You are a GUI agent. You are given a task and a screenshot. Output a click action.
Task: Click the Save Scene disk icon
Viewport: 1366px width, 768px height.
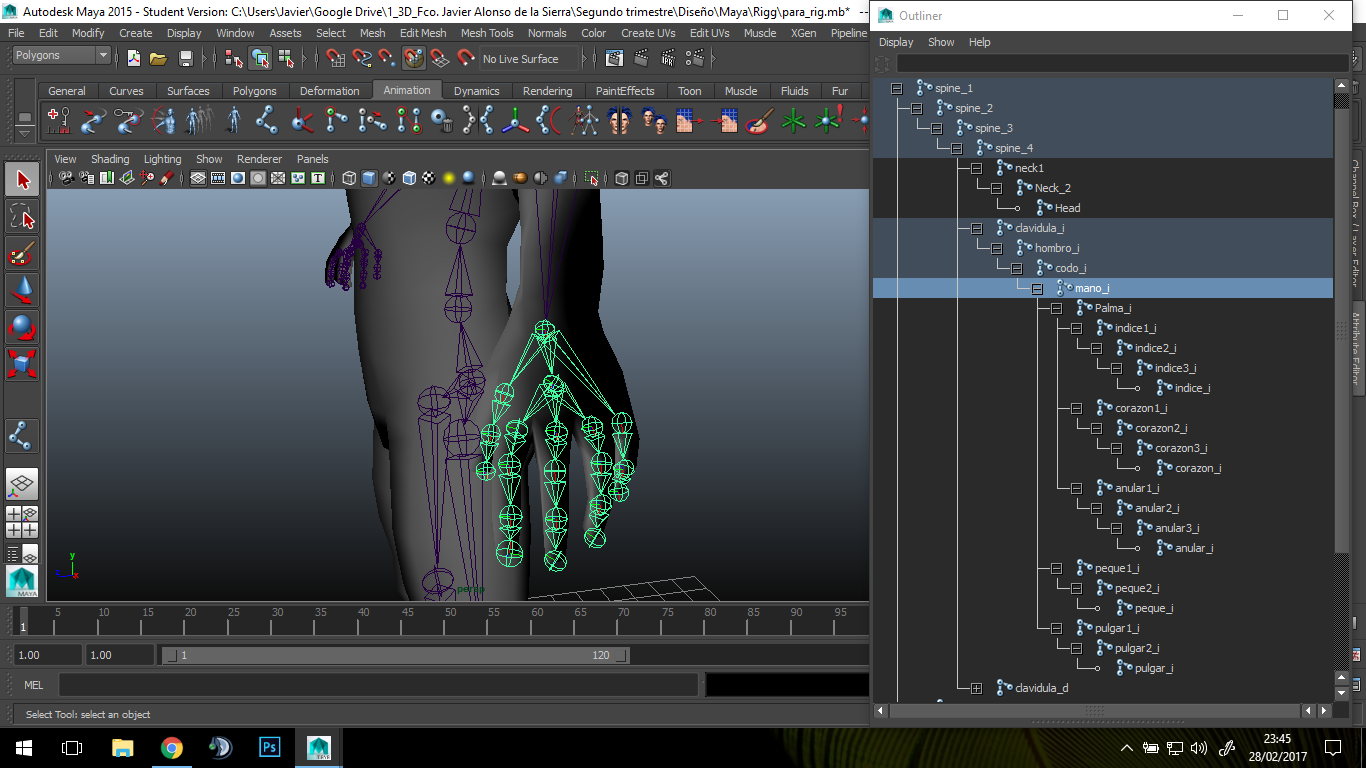click(x=185, y=59)
